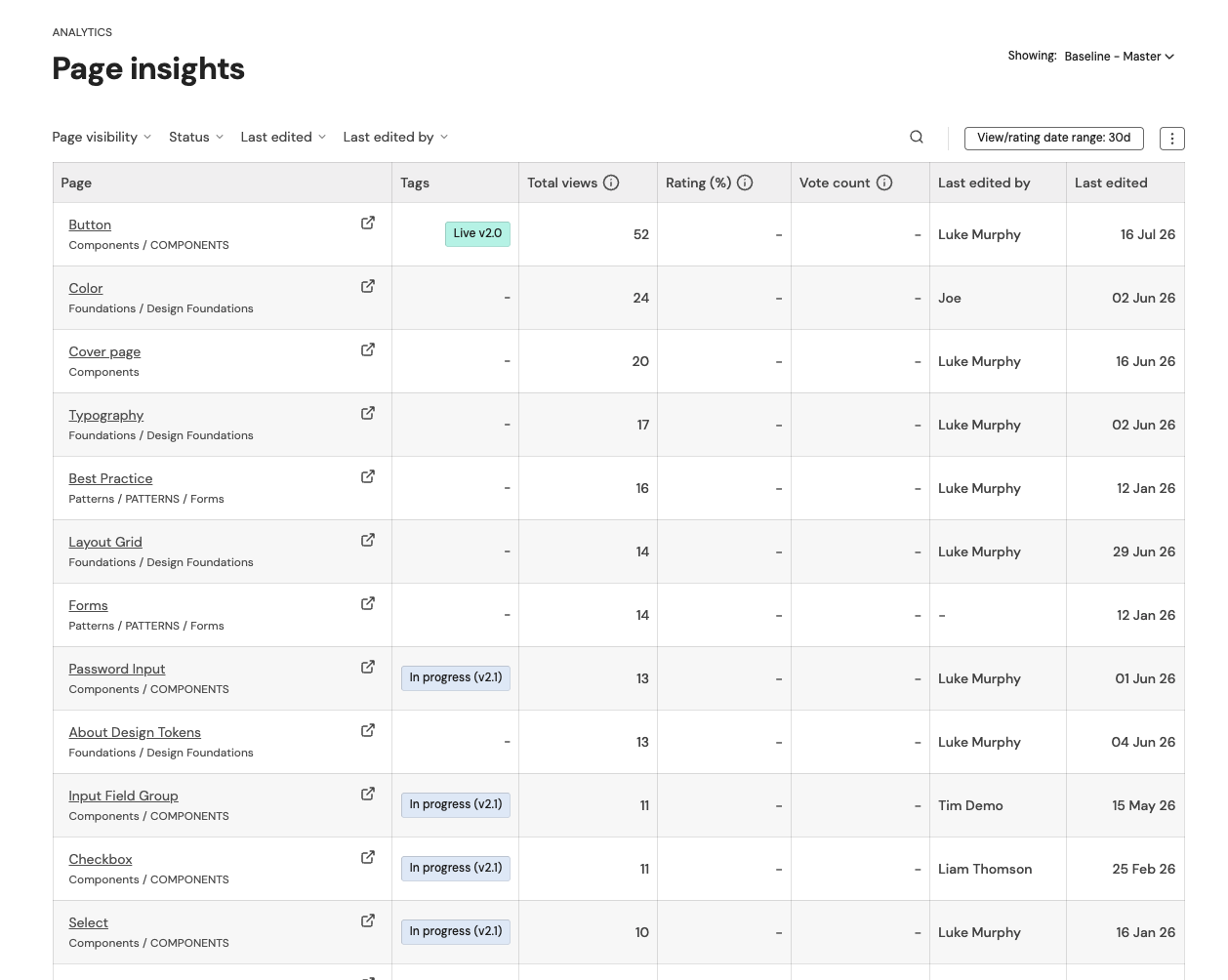The image size is (1228, 980).
Task: Open the Last edited by filter
Action: point(395,137)
